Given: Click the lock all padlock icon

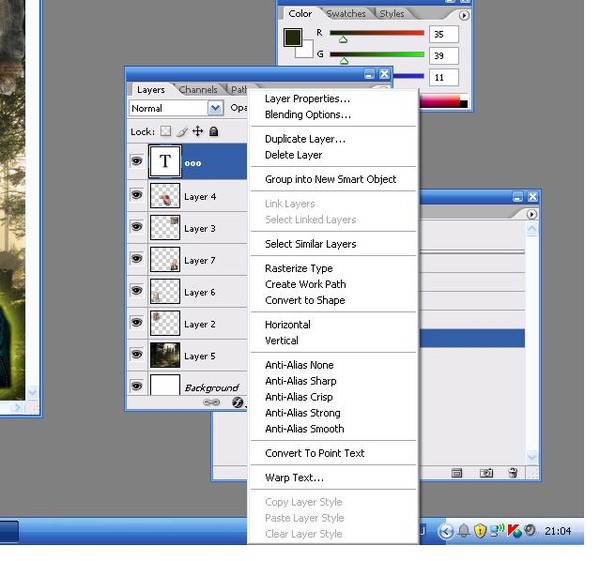Looking at the screenshot, I should click(214, 132).
